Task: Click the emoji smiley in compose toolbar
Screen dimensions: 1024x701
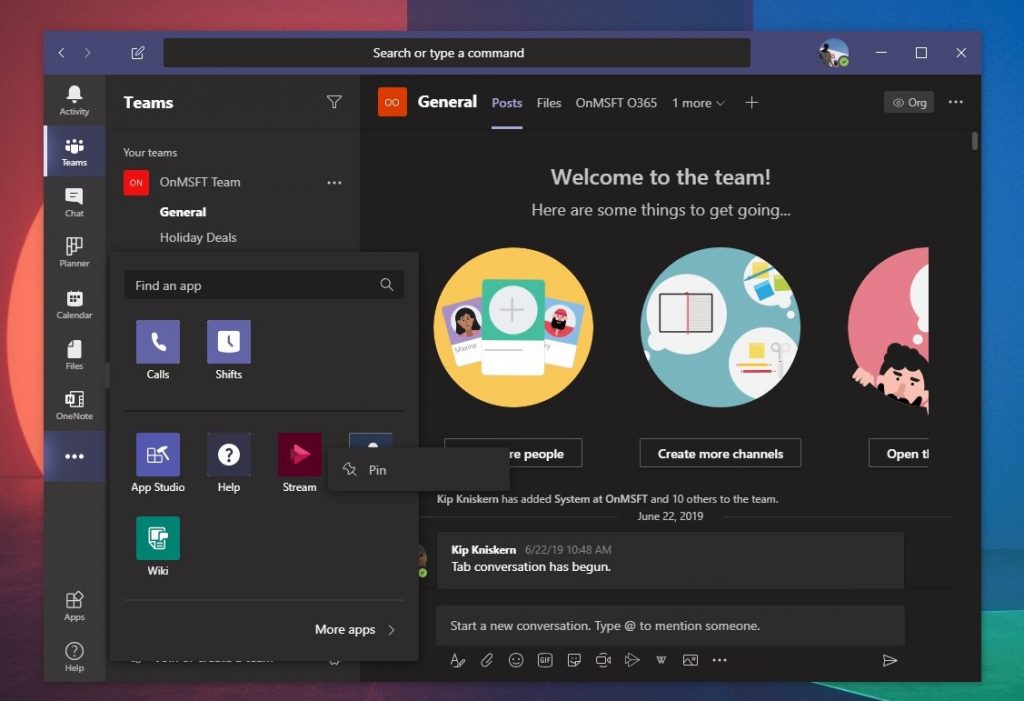Action: pyautogui.click(x=516, y=660)
